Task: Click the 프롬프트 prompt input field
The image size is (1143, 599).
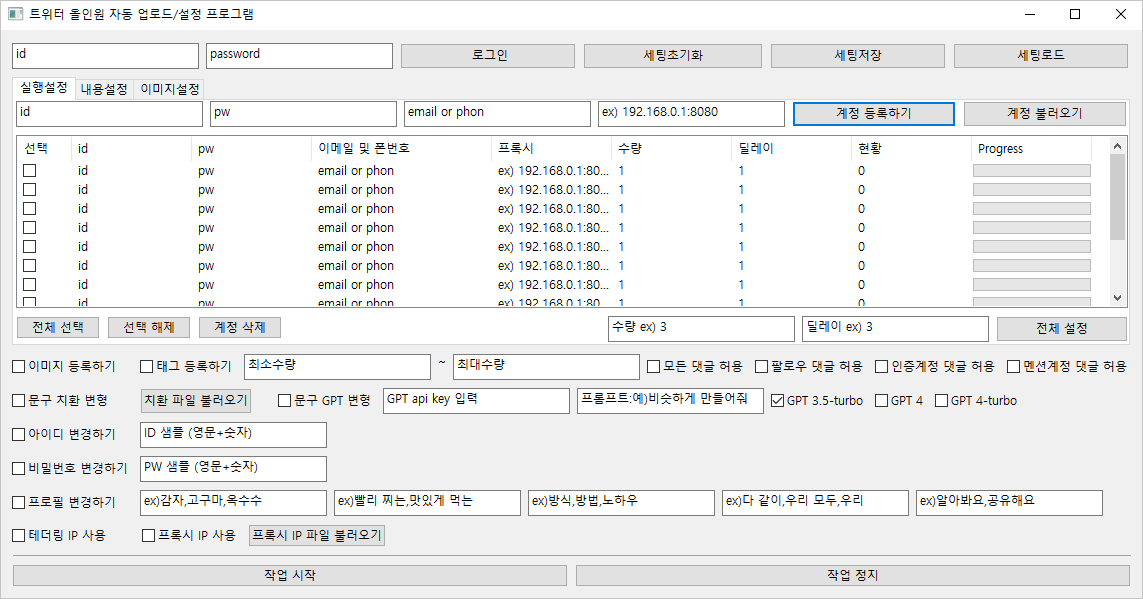Action: point(670,401)
